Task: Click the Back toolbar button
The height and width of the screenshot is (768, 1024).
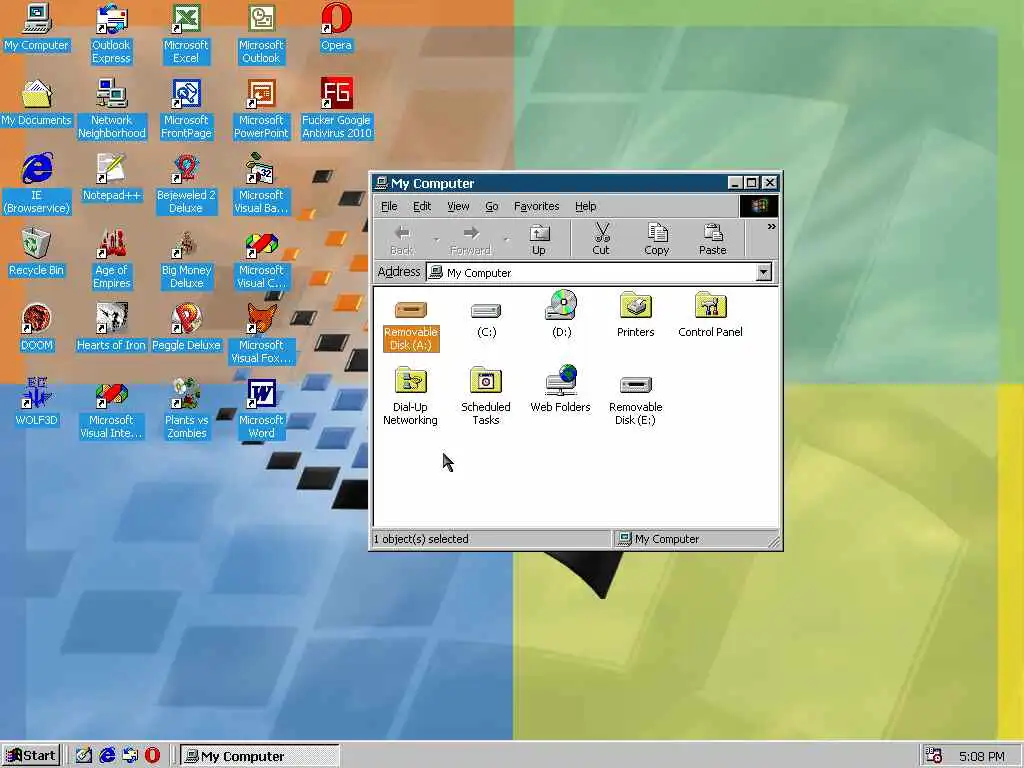Action: click(402, 240)
